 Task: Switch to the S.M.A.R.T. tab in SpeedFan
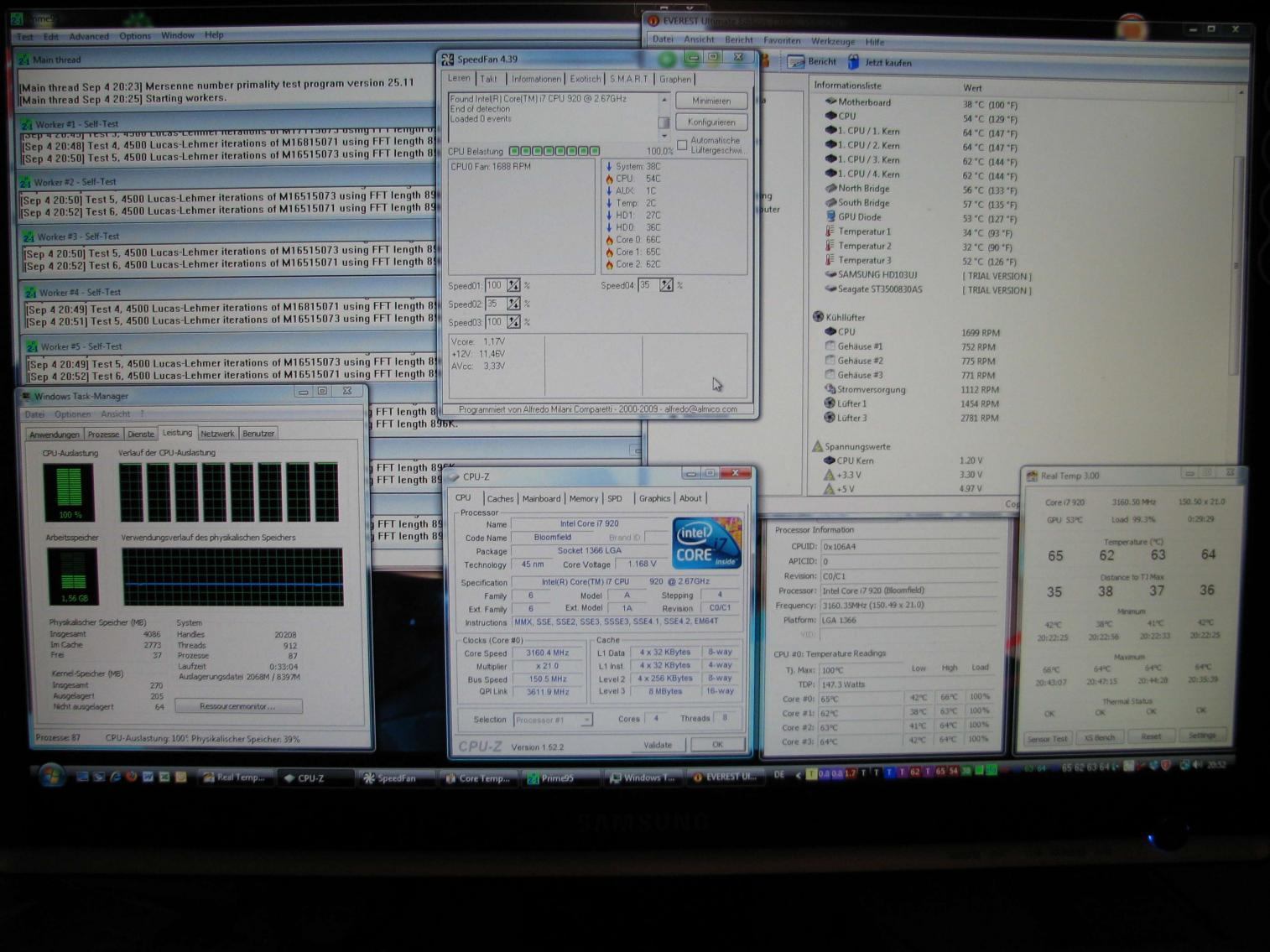(x=629, y=79)
